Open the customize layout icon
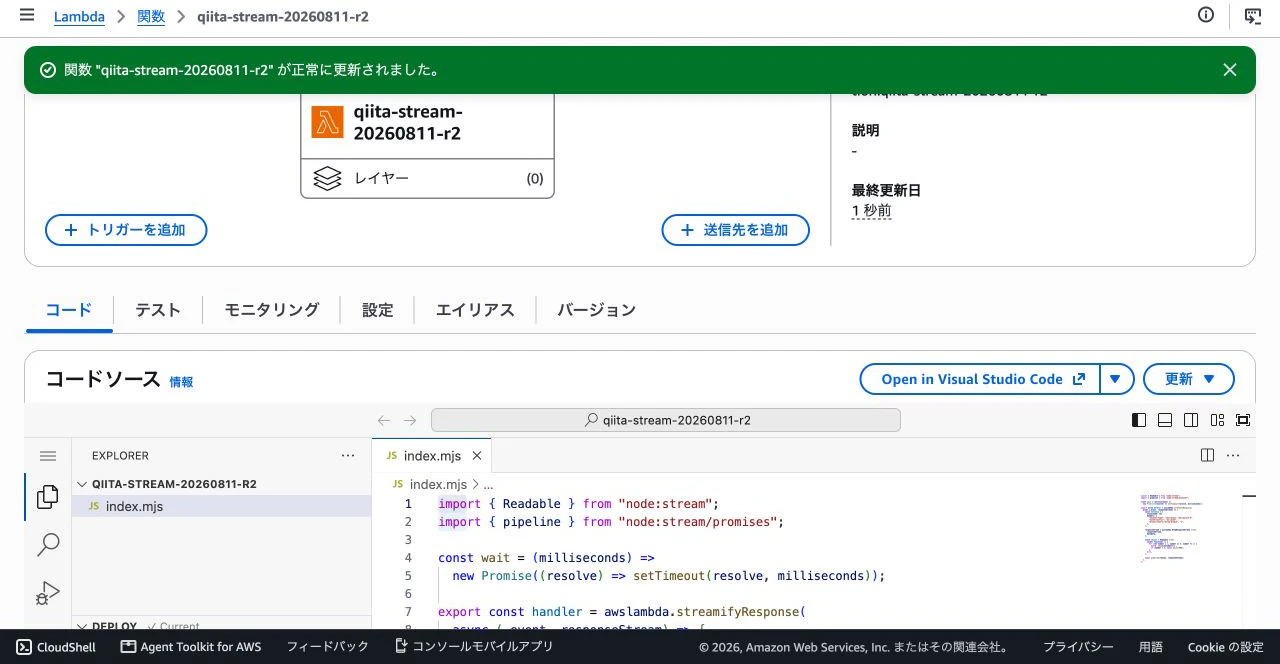Image resolution: width=1280 pixels, height=664 pixels. [x=1217, y=420]
